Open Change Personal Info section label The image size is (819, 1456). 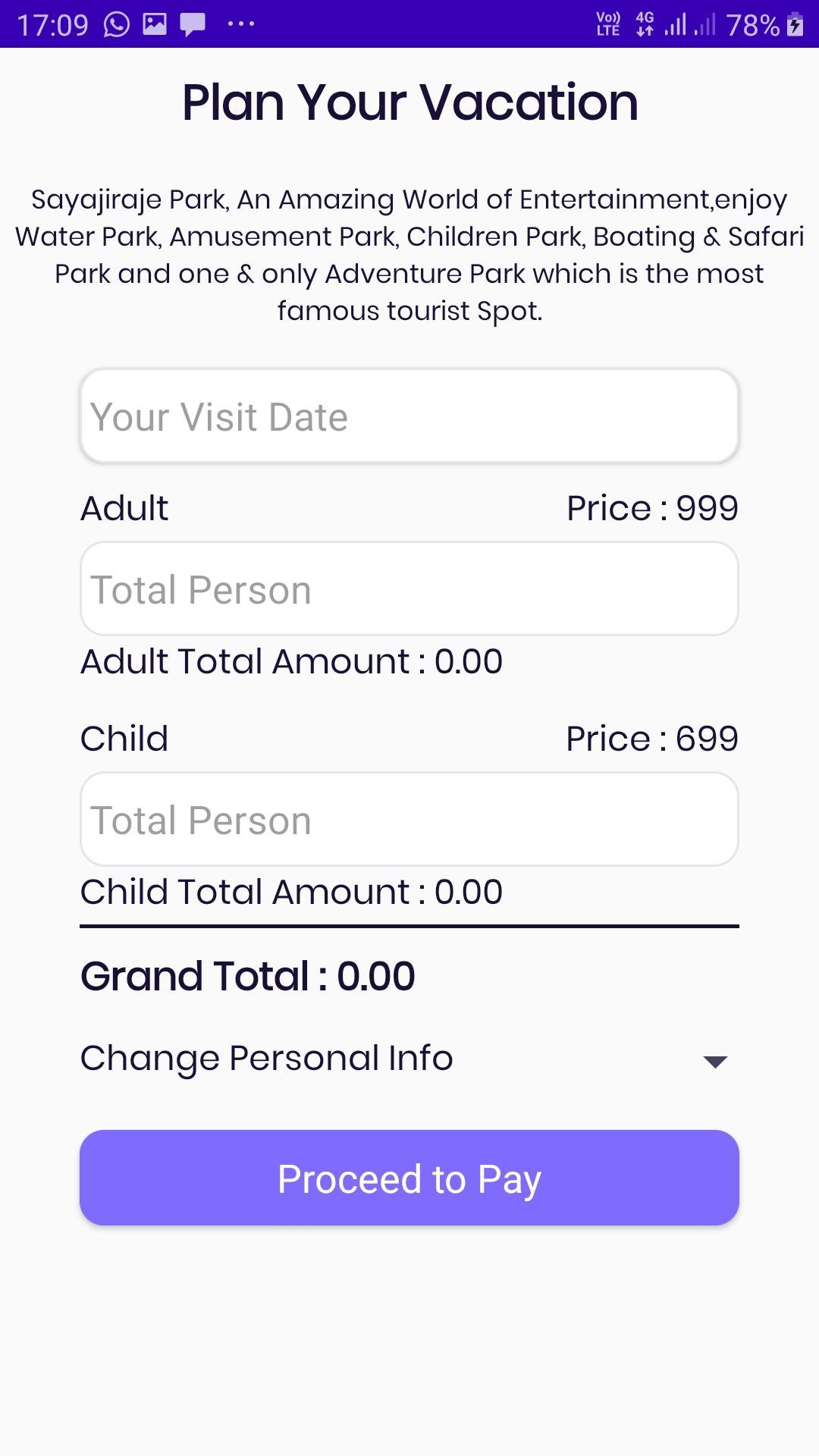click(x=267, y=1059)
